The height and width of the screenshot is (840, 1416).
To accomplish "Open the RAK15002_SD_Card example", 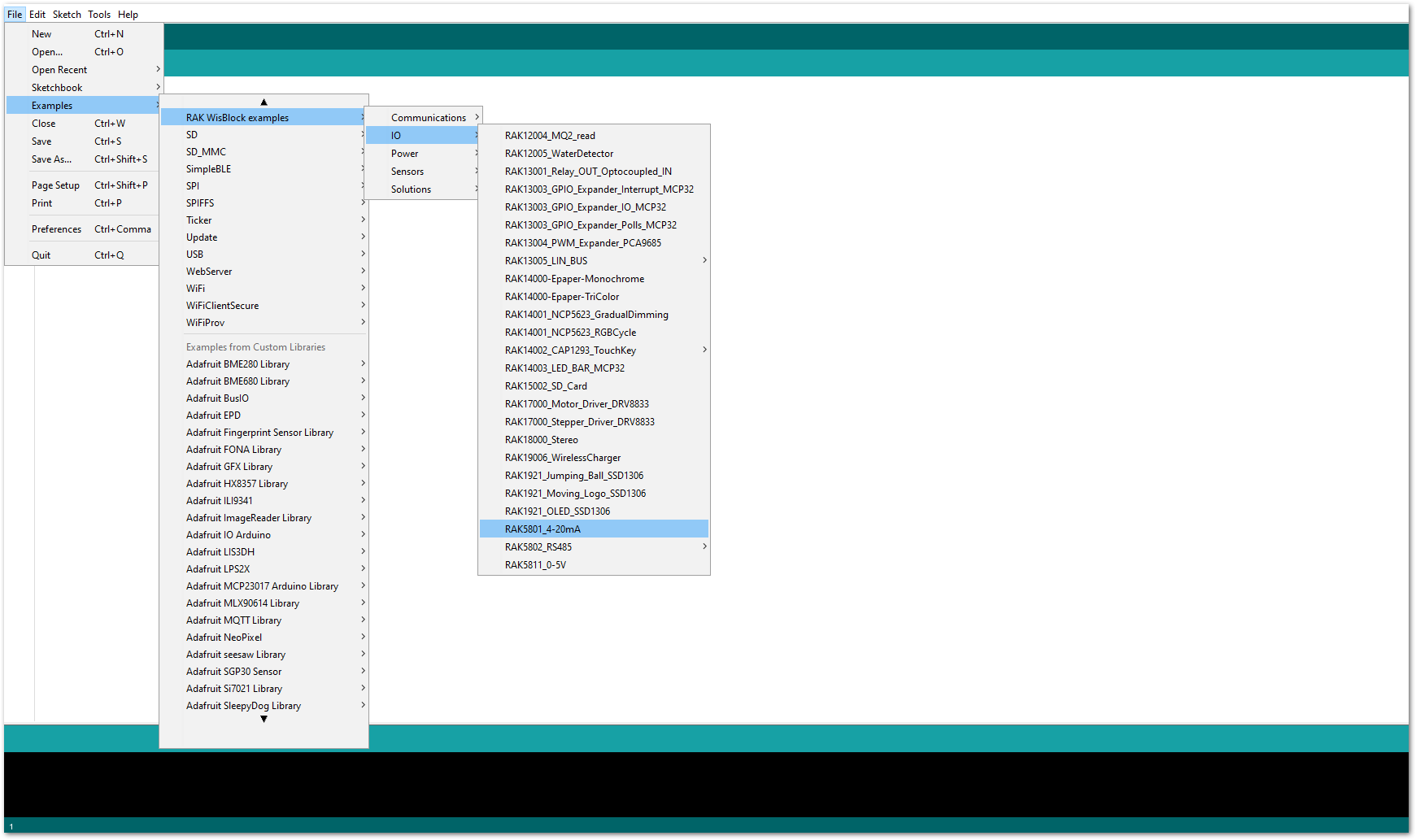I will click(594, 386).
